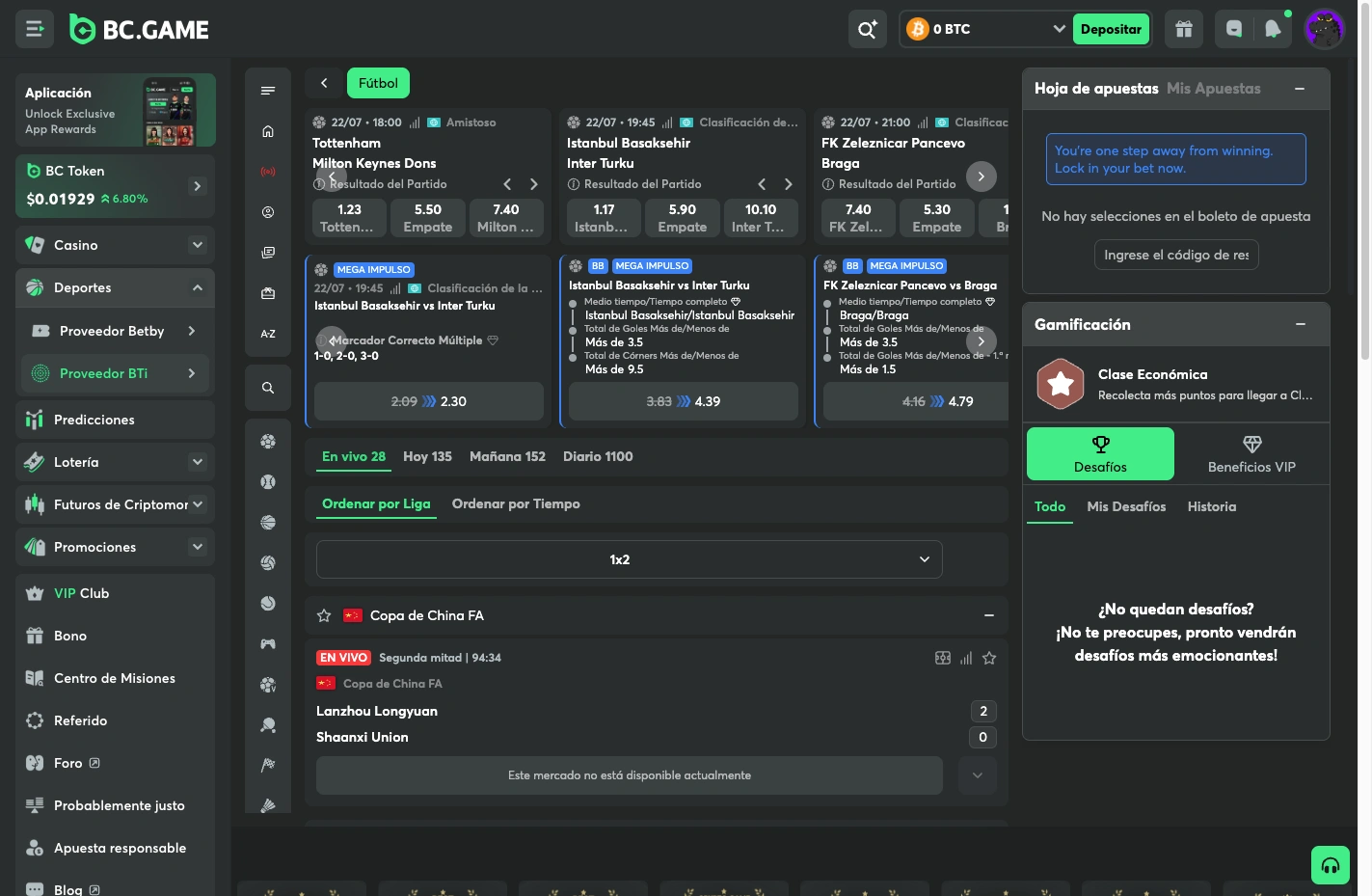Image resolution: width=1372 pixels, height=896 pixels.
Task: Collapse the sportsbook side menu lines icon
Action: pos(268,91)
